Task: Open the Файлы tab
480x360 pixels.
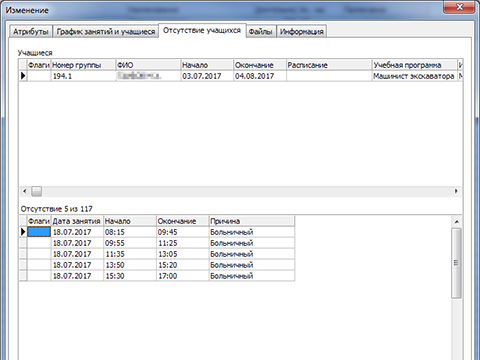Action: pyautogui.click(x=261, y=31)
